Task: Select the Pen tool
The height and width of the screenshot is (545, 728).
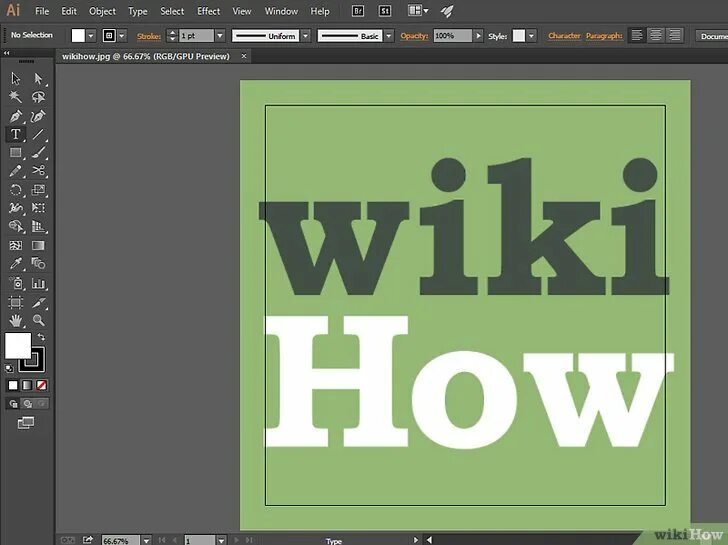Action: (15, 116)
